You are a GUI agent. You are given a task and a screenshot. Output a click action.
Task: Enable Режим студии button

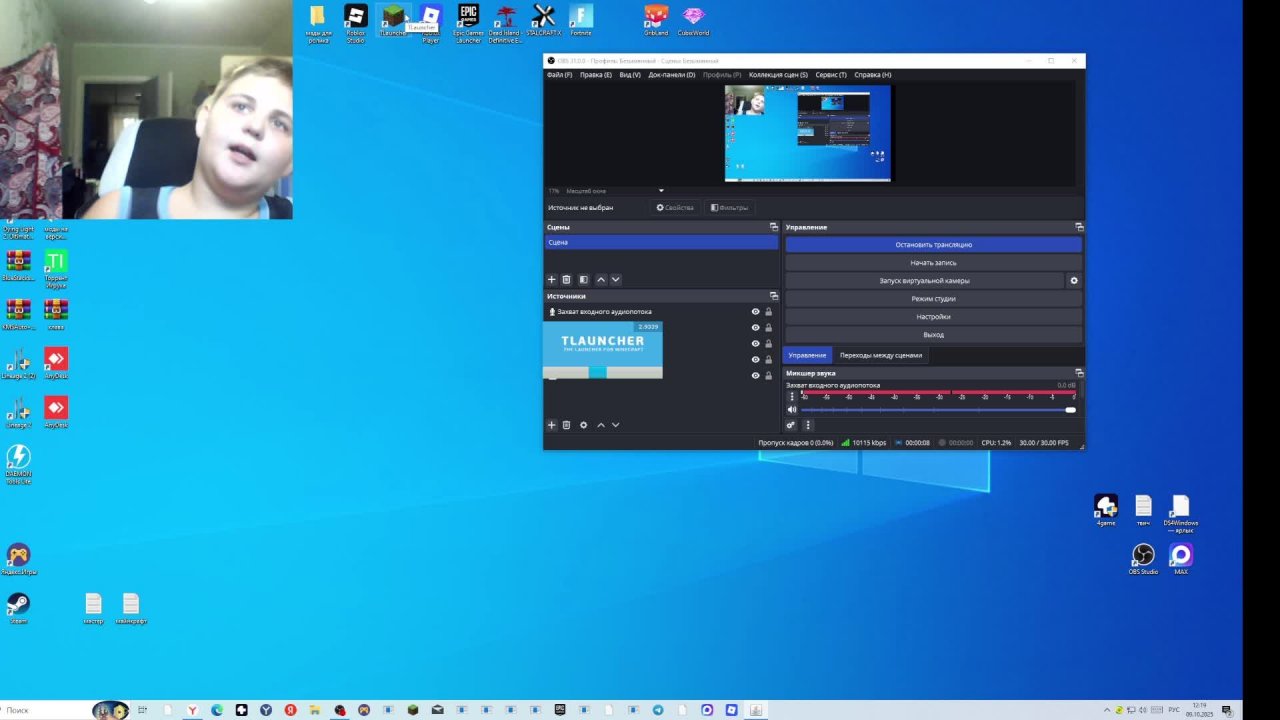click(933, 299)
